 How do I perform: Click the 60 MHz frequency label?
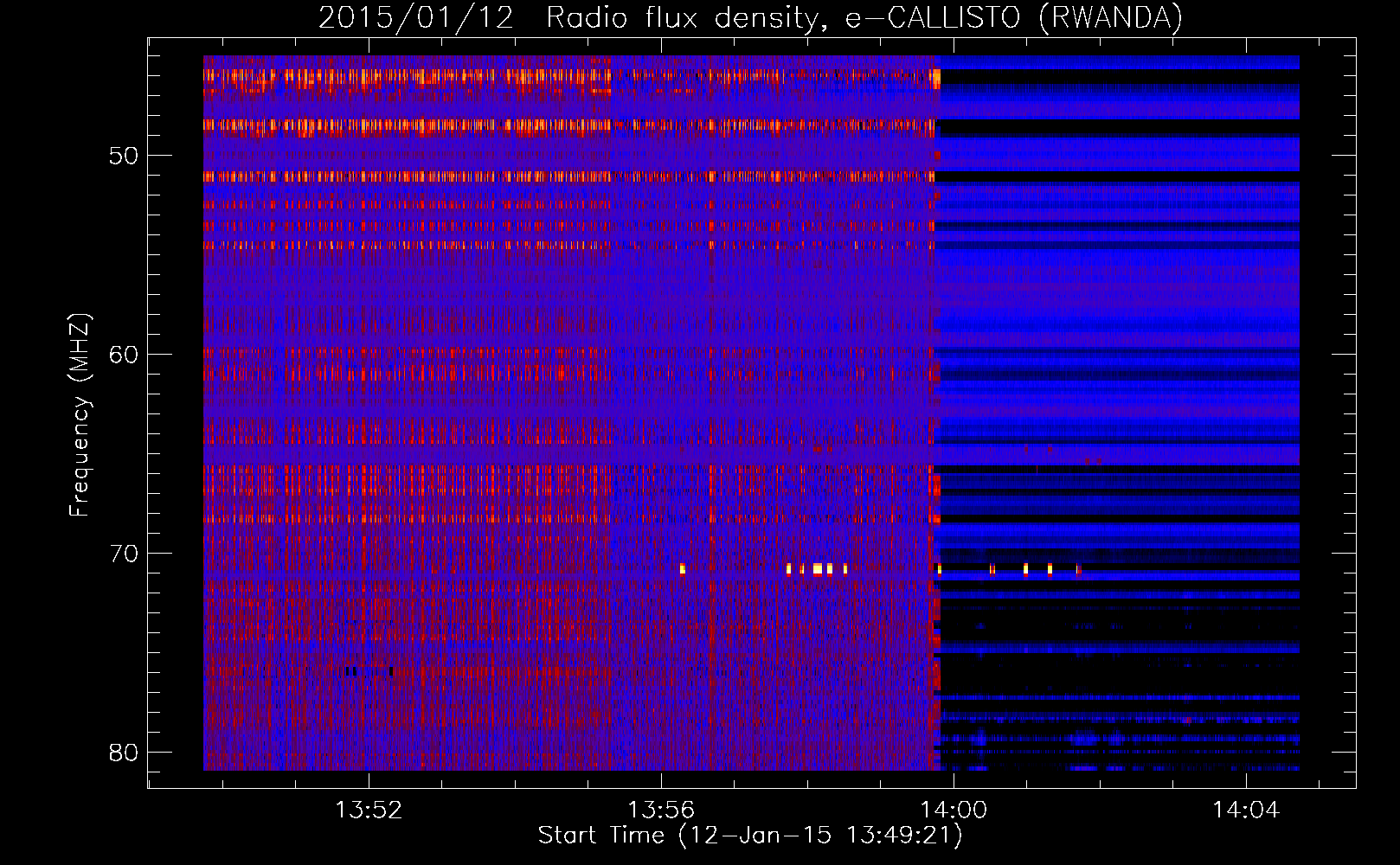pyautogui.click(x=124, y=355)
